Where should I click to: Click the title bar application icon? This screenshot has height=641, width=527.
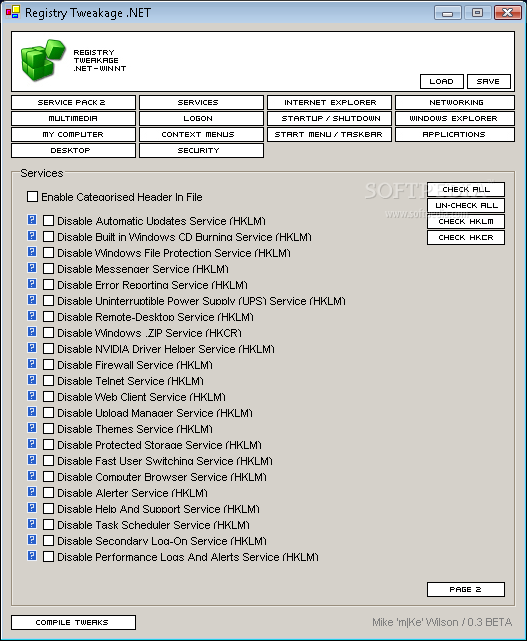coord(13,12)
